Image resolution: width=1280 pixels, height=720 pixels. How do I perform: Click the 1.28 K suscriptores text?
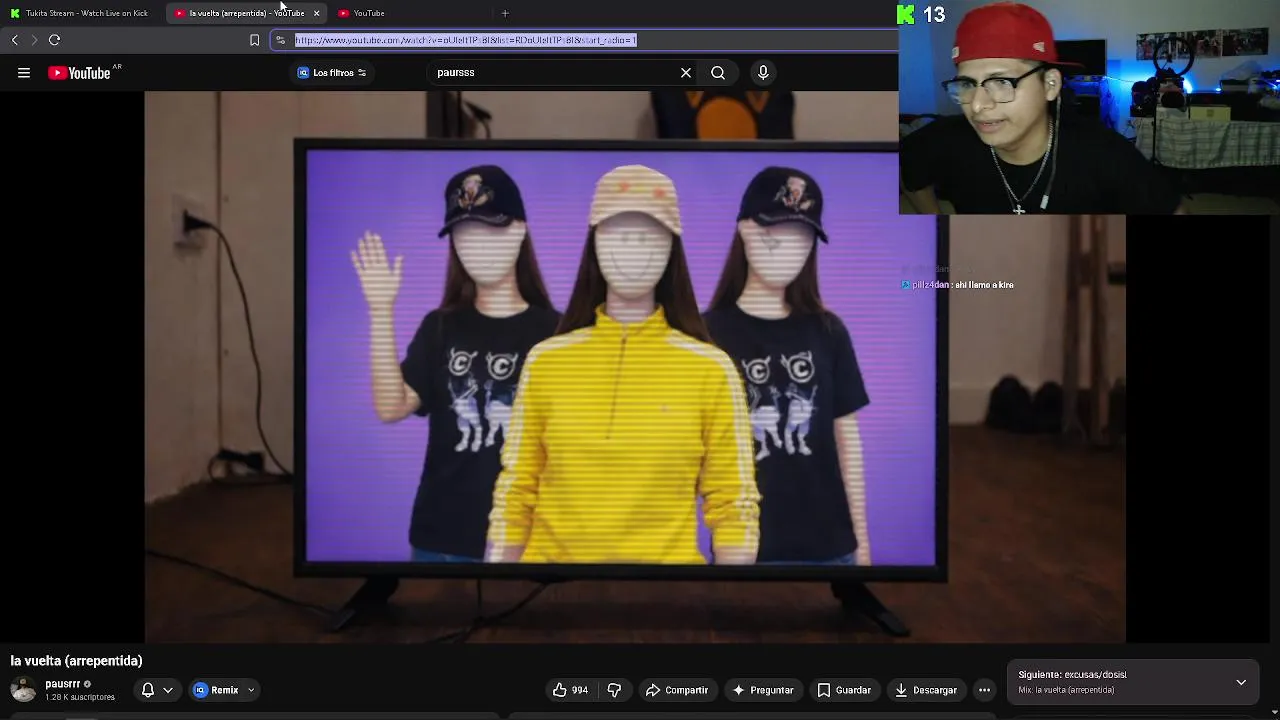pyautogui.click(x=80, y=697)
